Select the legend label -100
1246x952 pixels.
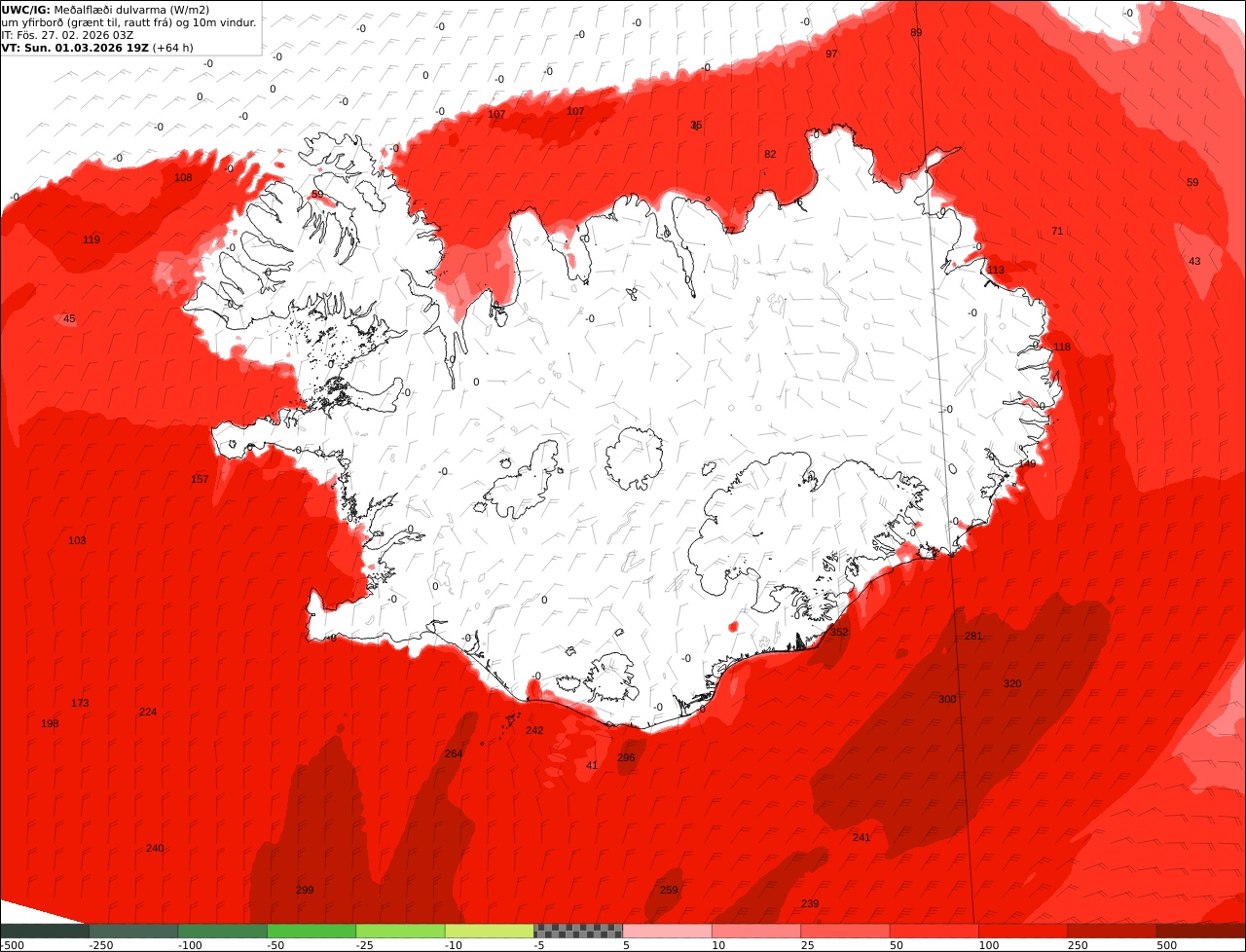pos(190,945)
